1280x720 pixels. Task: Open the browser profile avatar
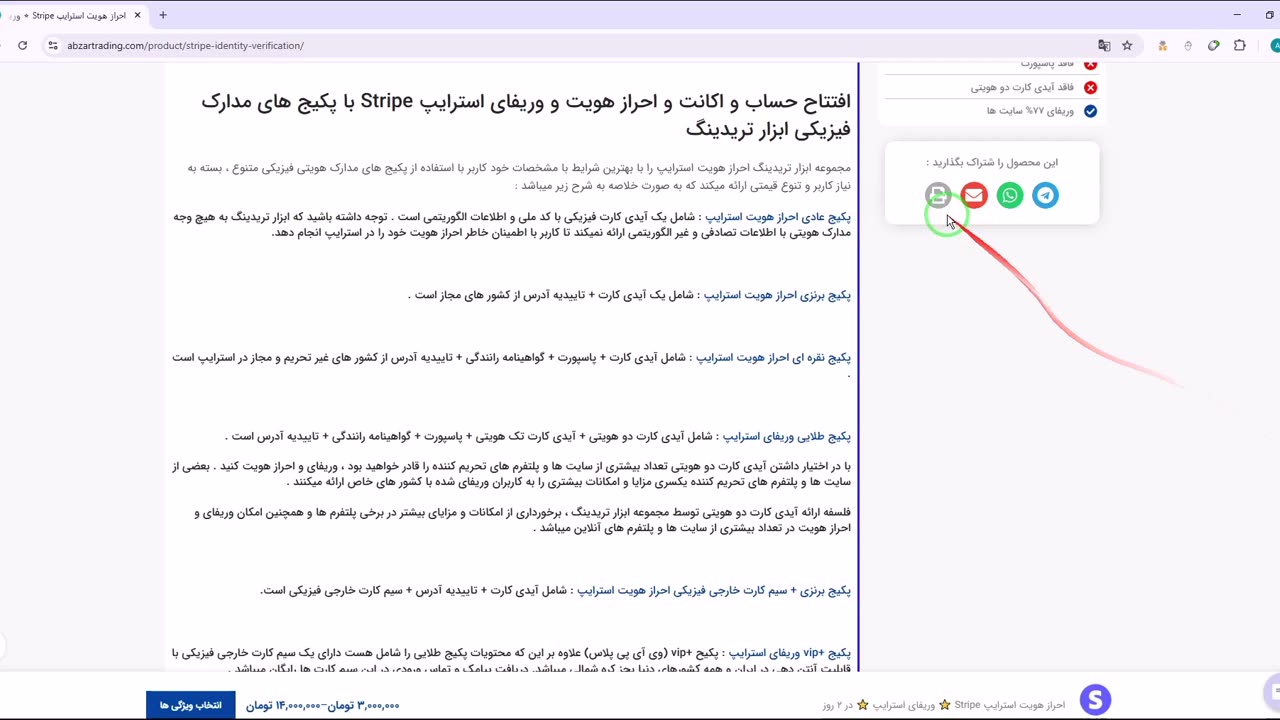pos(1274,45)
